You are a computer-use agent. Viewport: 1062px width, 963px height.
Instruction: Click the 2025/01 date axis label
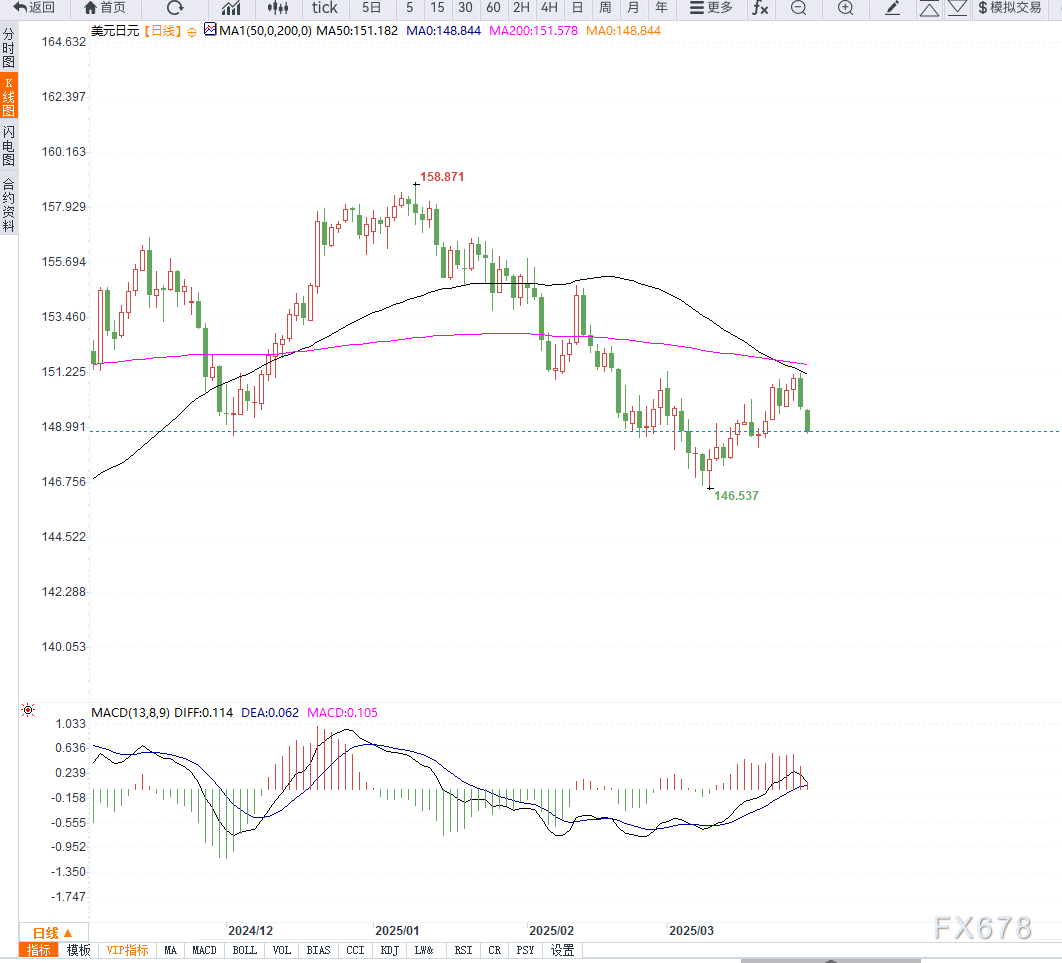pos(397,930)
